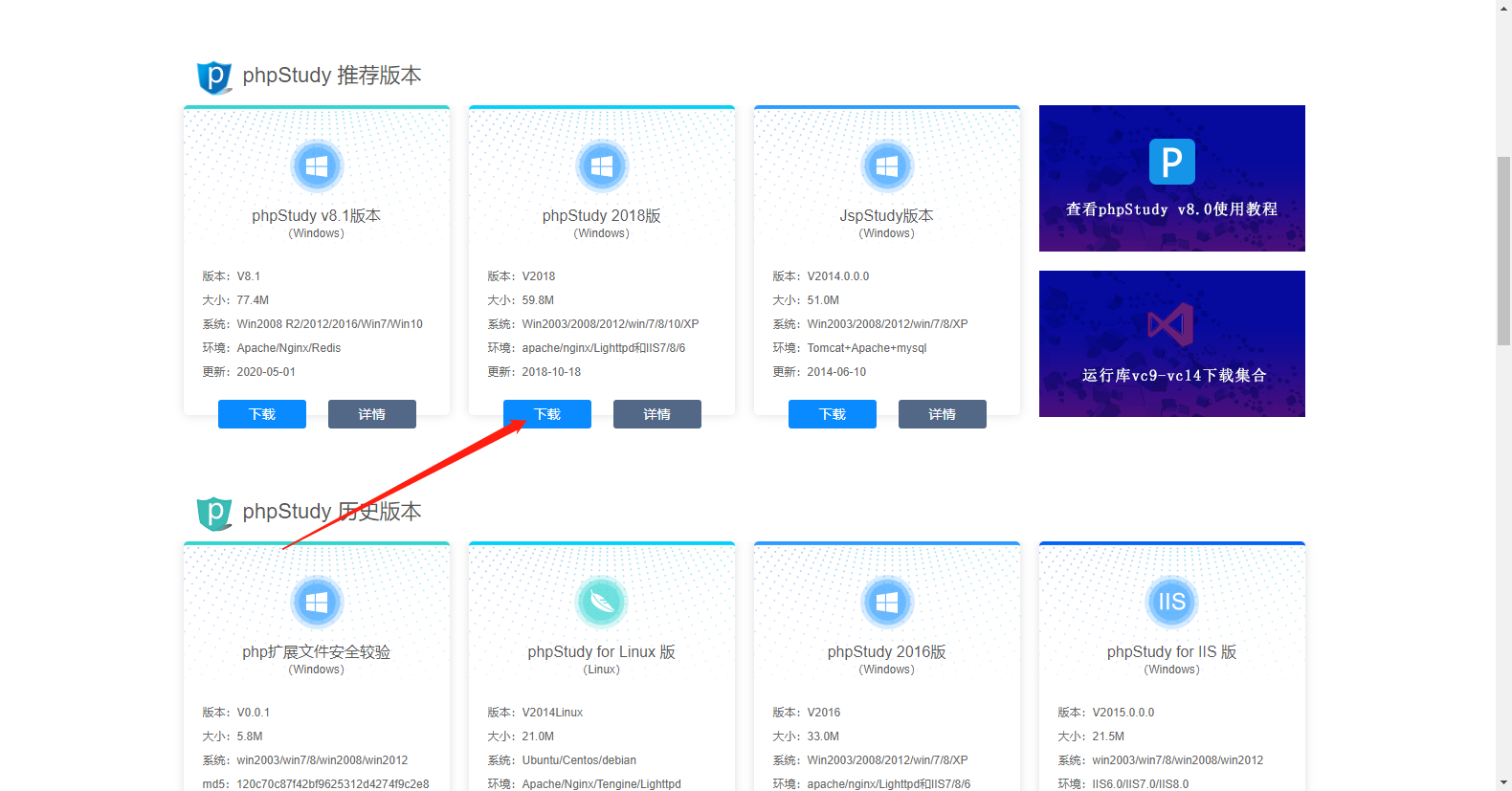The image size is (1512, 791).
Task: Click the phpStudy logo beside 推荐版本 heading
Action: click(214, 77)
